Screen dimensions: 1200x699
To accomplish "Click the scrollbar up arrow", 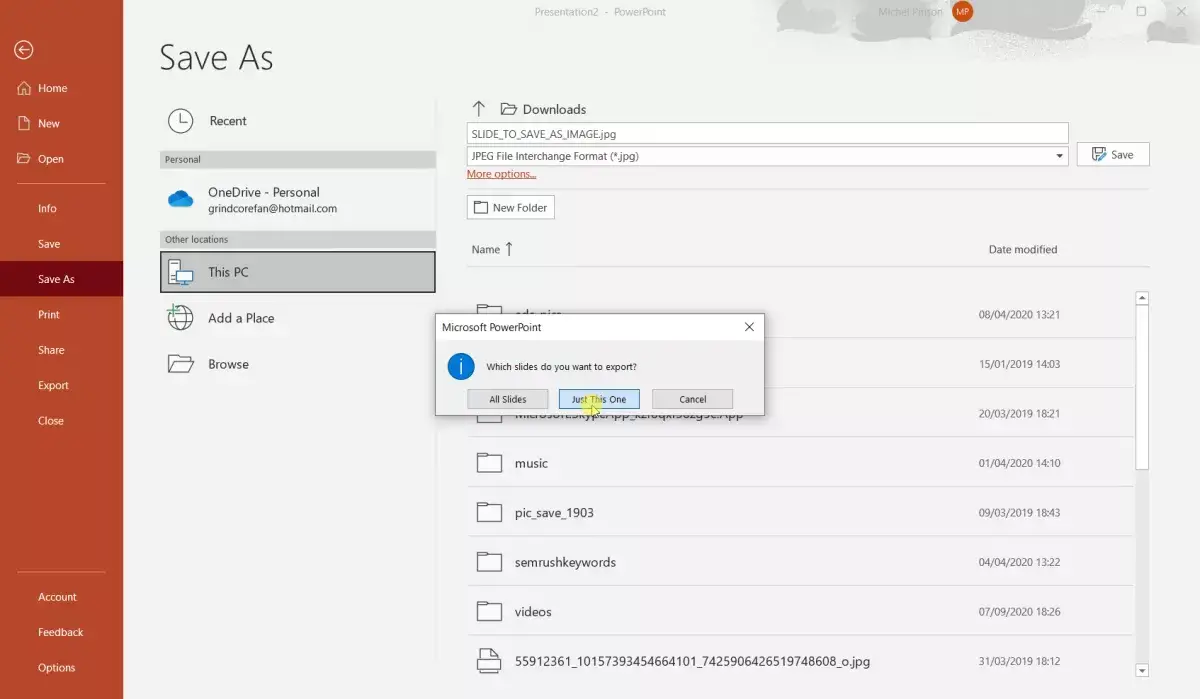I will [x=1142, y=298].
